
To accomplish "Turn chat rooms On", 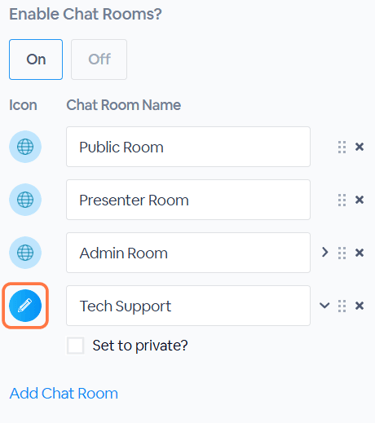I will [x=36, y=59].
